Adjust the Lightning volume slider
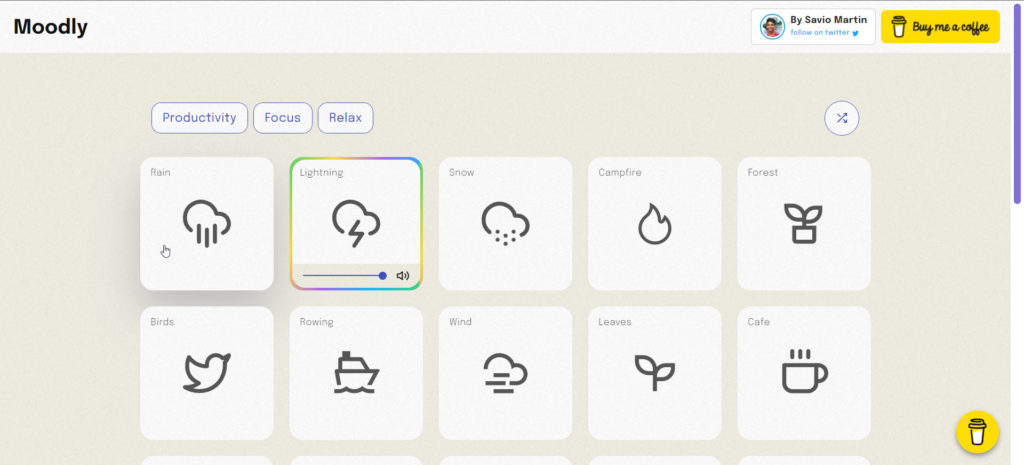Image resolution: width=1024 pixels, height=465 pixels. (345, 276)
